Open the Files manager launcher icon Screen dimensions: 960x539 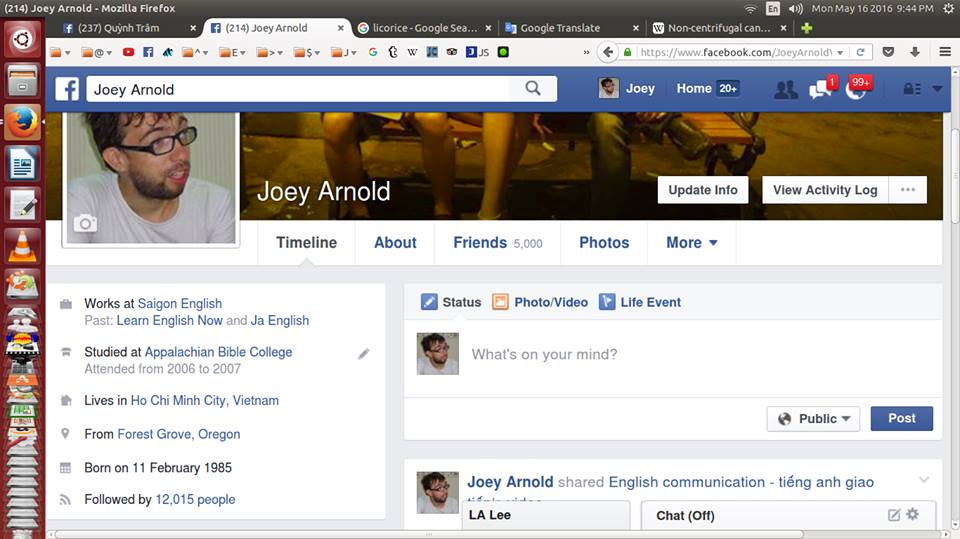pos(22,81)
